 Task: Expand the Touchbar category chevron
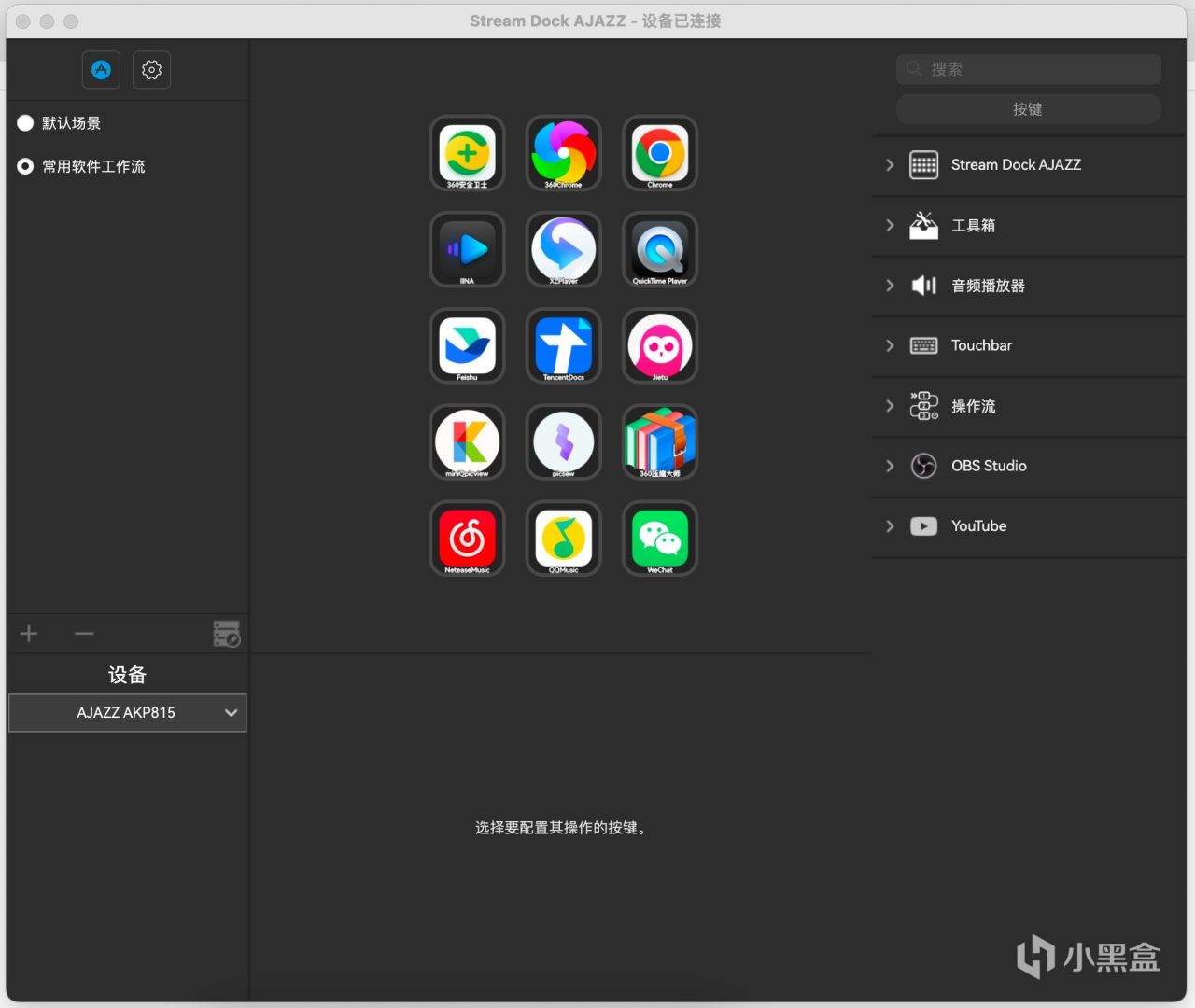click(x=890, y=345)
